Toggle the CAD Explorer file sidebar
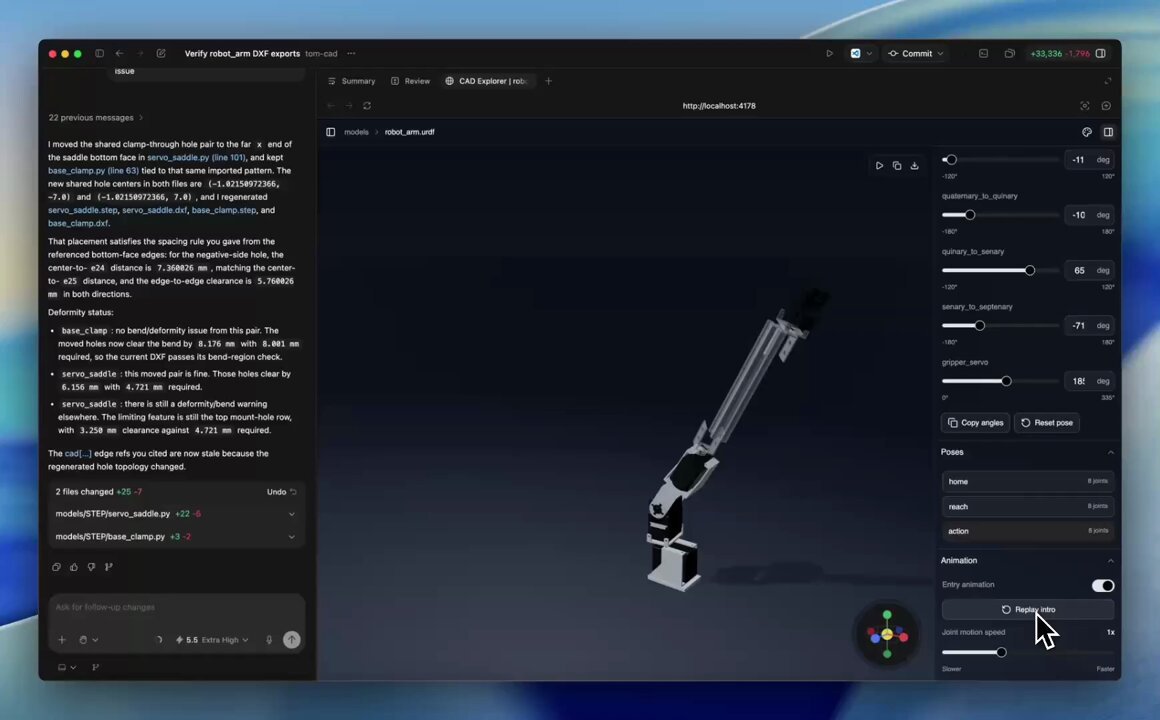Screen dimensions: 1160x720 [331, 132]
